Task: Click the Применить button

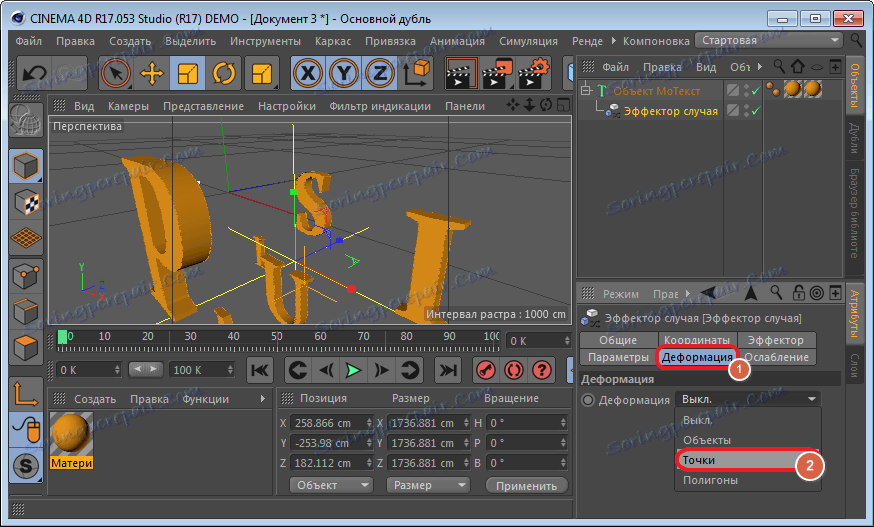Action: [x=526, y=485]
